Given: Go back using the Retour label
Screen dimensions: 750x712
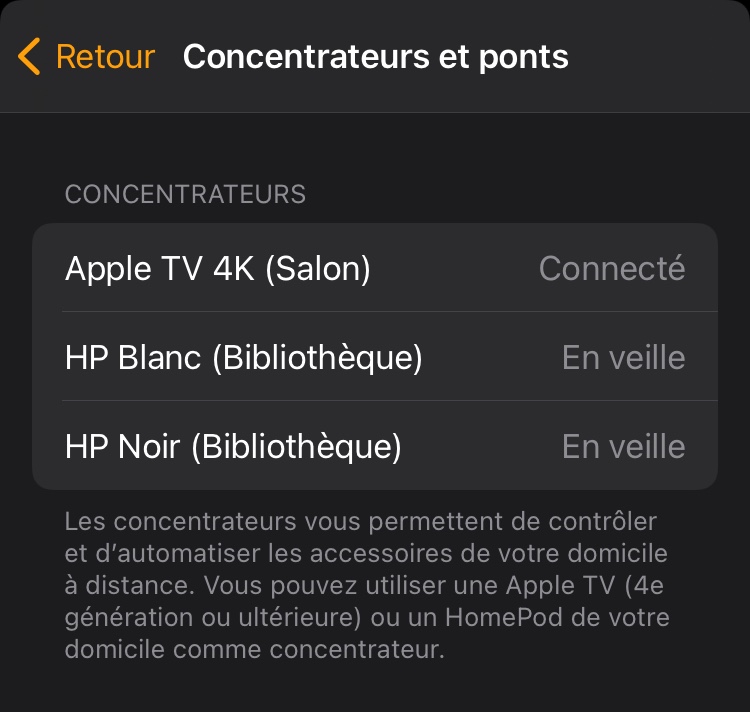Looking at the screenshot, I should tap(105, 57).
